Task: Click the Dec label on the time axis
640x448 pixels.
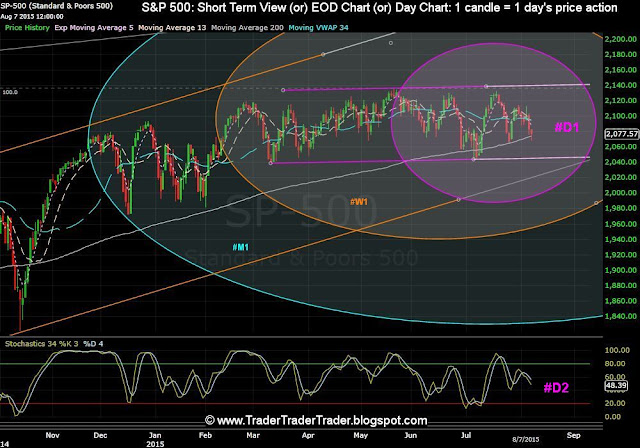Action: pos(100,435)
